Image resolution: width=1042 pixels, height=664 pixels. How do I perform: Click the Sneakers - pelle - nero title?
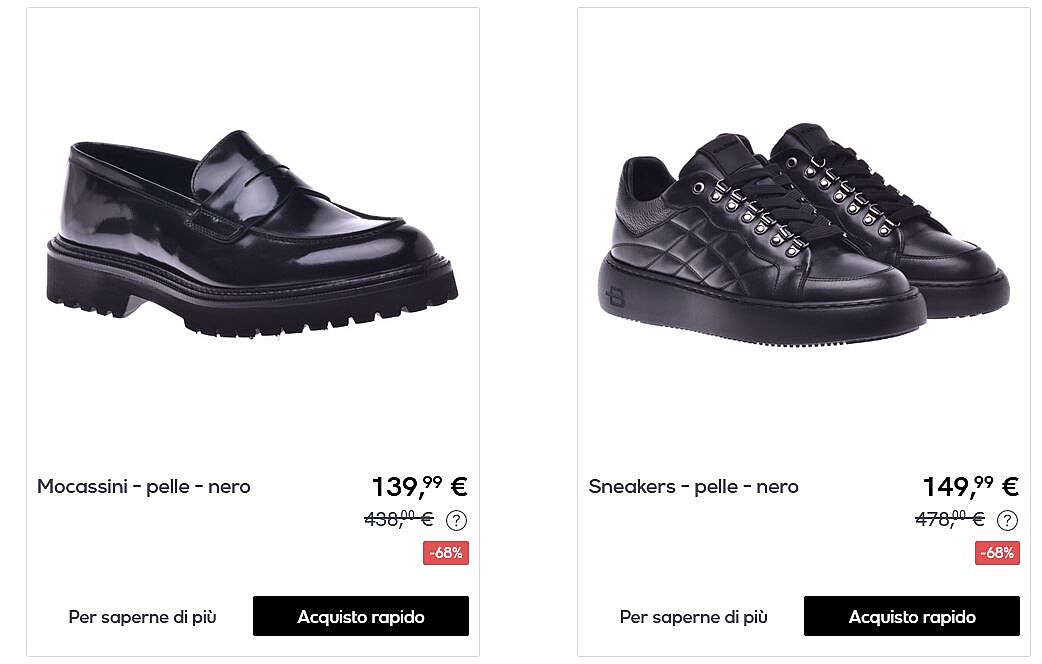pyautogui.click(x=694, y=487)
